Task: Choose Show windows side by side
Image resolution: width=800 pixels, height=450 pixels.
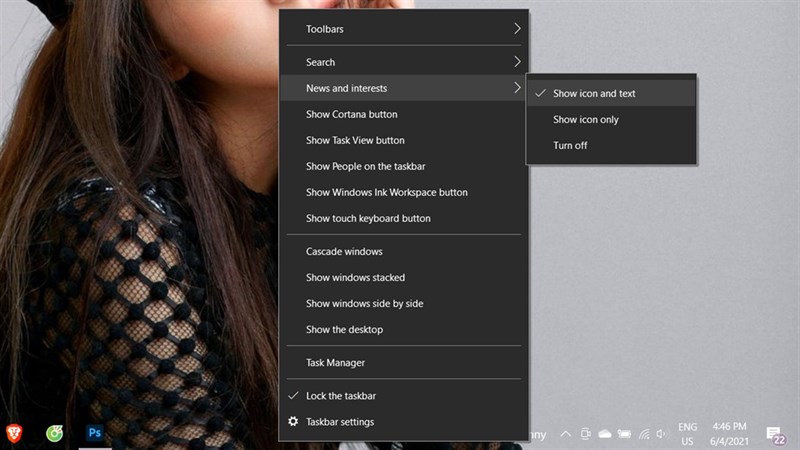Action: (x=404, y=304)
